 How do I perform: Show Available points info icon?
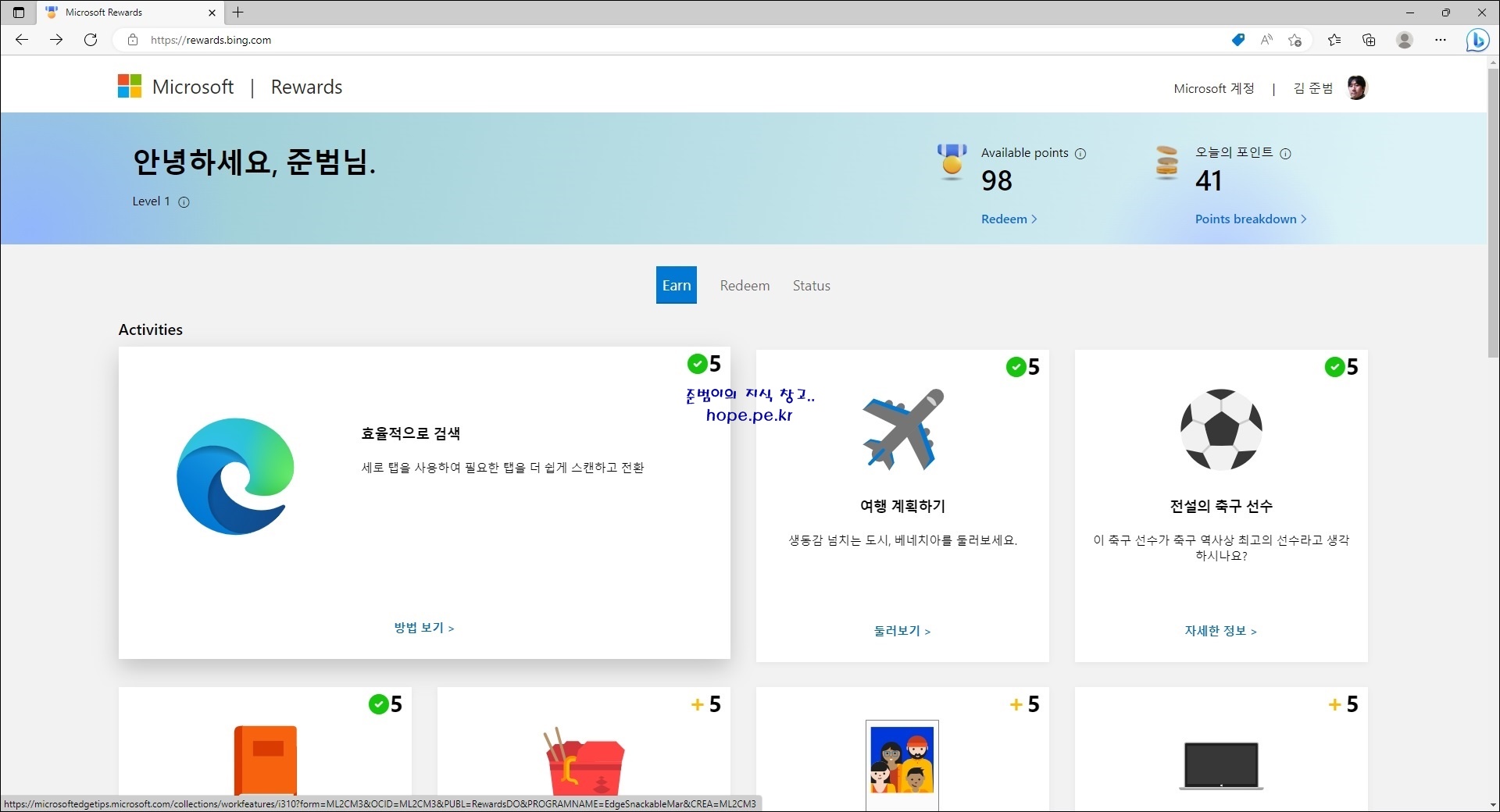click(1080, 154)
